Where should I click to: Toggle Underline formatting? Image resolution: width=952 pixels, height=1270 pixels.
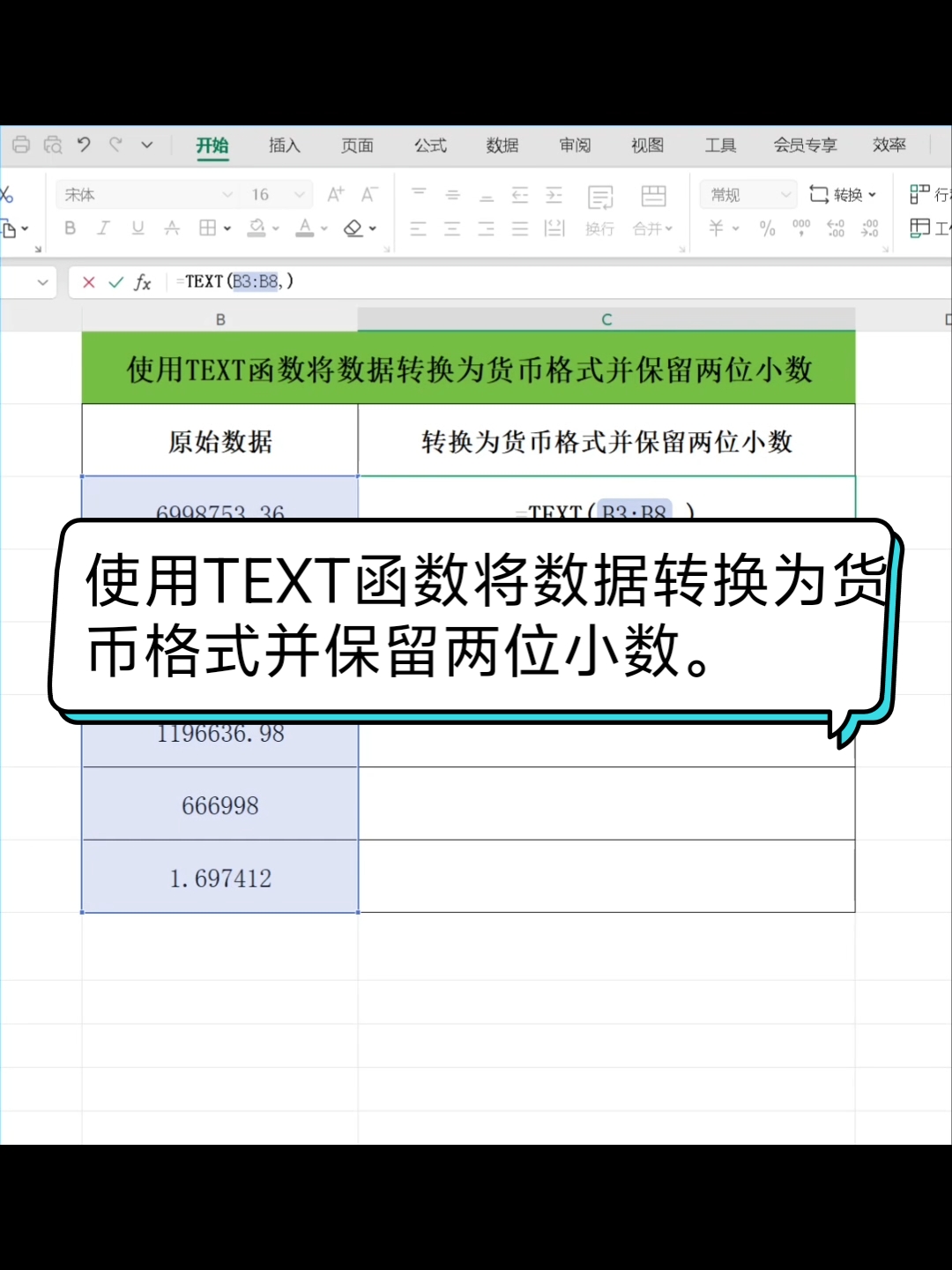click(138, 228)
